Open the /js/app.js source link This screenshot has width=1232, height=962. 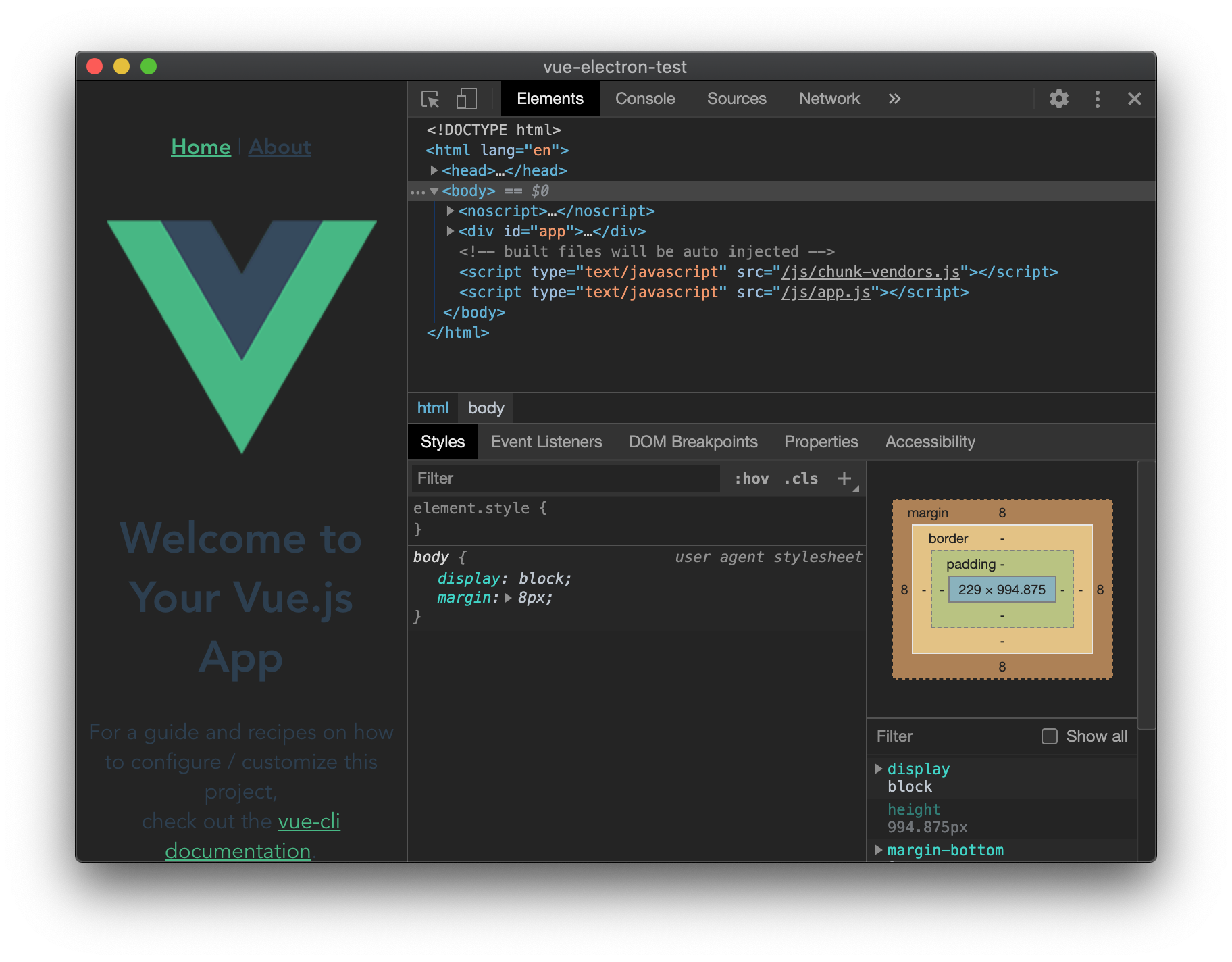(826, 293)
